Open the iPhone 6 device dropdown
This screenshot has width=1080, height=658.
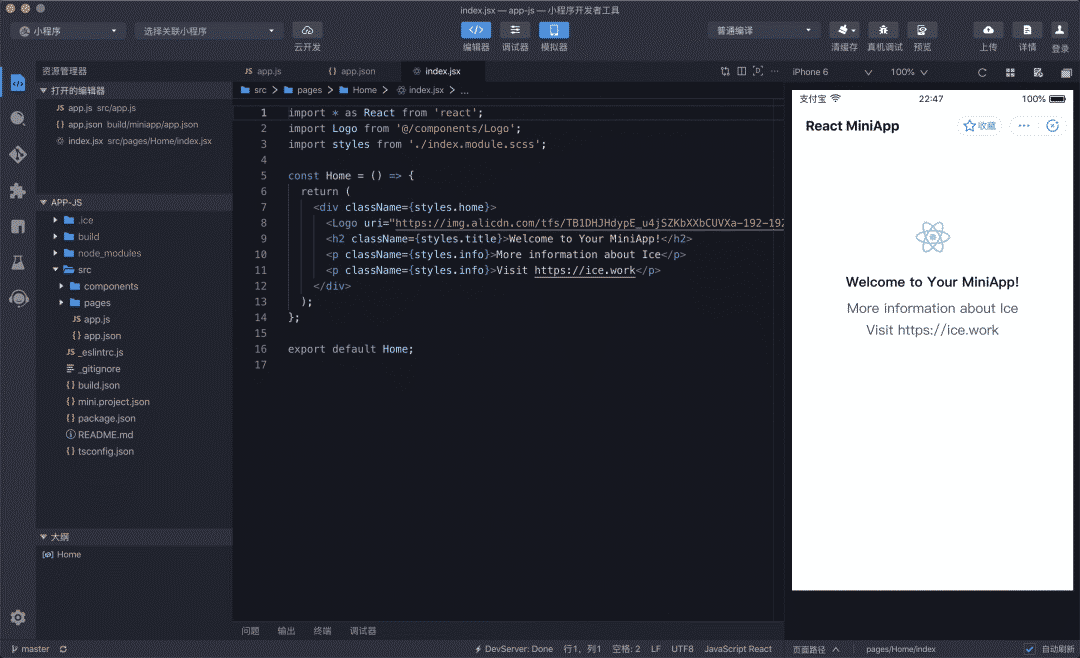832,72
